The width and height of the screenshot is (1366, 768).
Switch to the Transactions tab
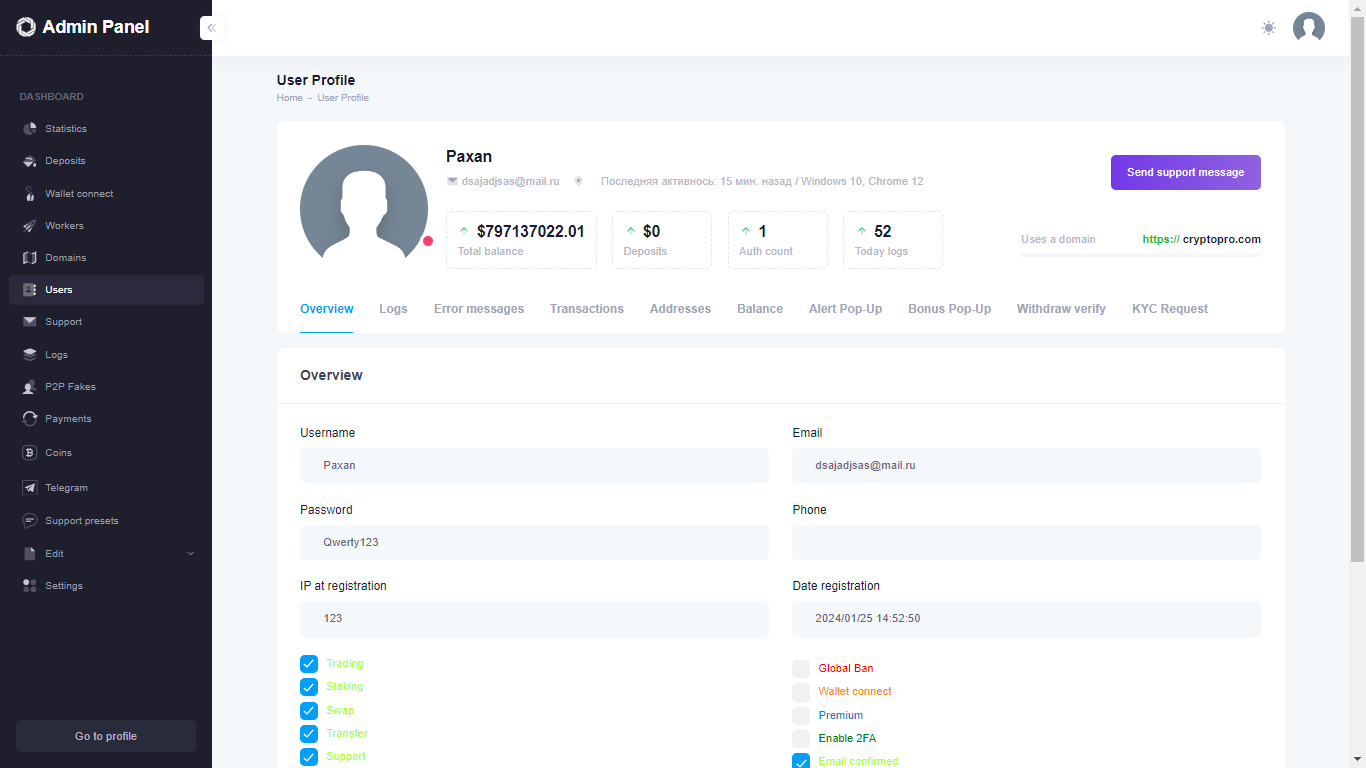point(586,309)
